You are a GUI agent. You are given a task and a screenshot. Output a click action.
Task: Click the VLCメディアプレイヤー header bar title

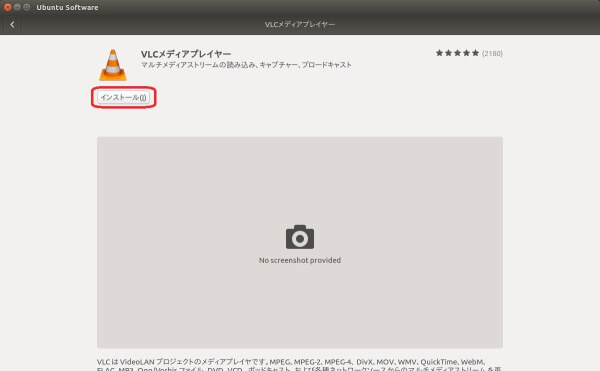(300, 24)
